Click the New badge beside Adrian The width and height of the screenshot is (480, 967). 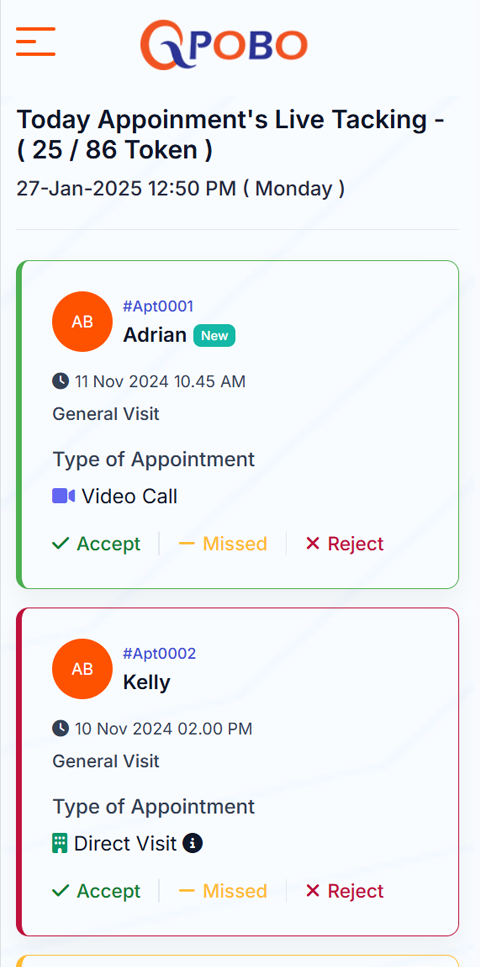pyautogui.click(x=215, y=336)
